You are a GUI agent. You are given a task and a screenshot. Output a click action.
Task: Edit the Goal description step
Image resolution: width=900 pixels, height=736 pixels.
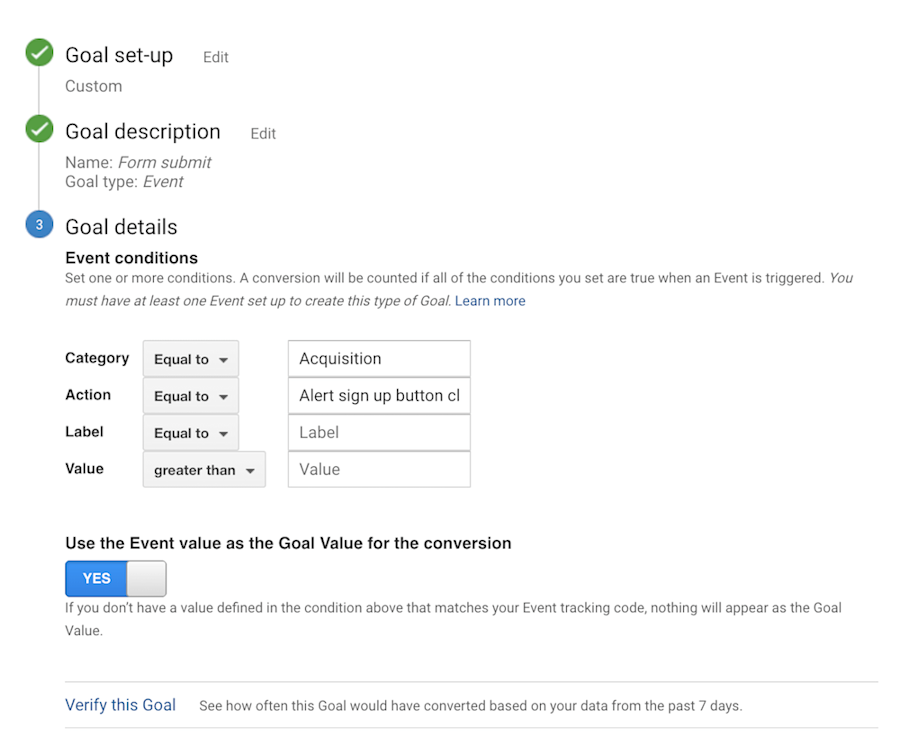coord(263,134)
